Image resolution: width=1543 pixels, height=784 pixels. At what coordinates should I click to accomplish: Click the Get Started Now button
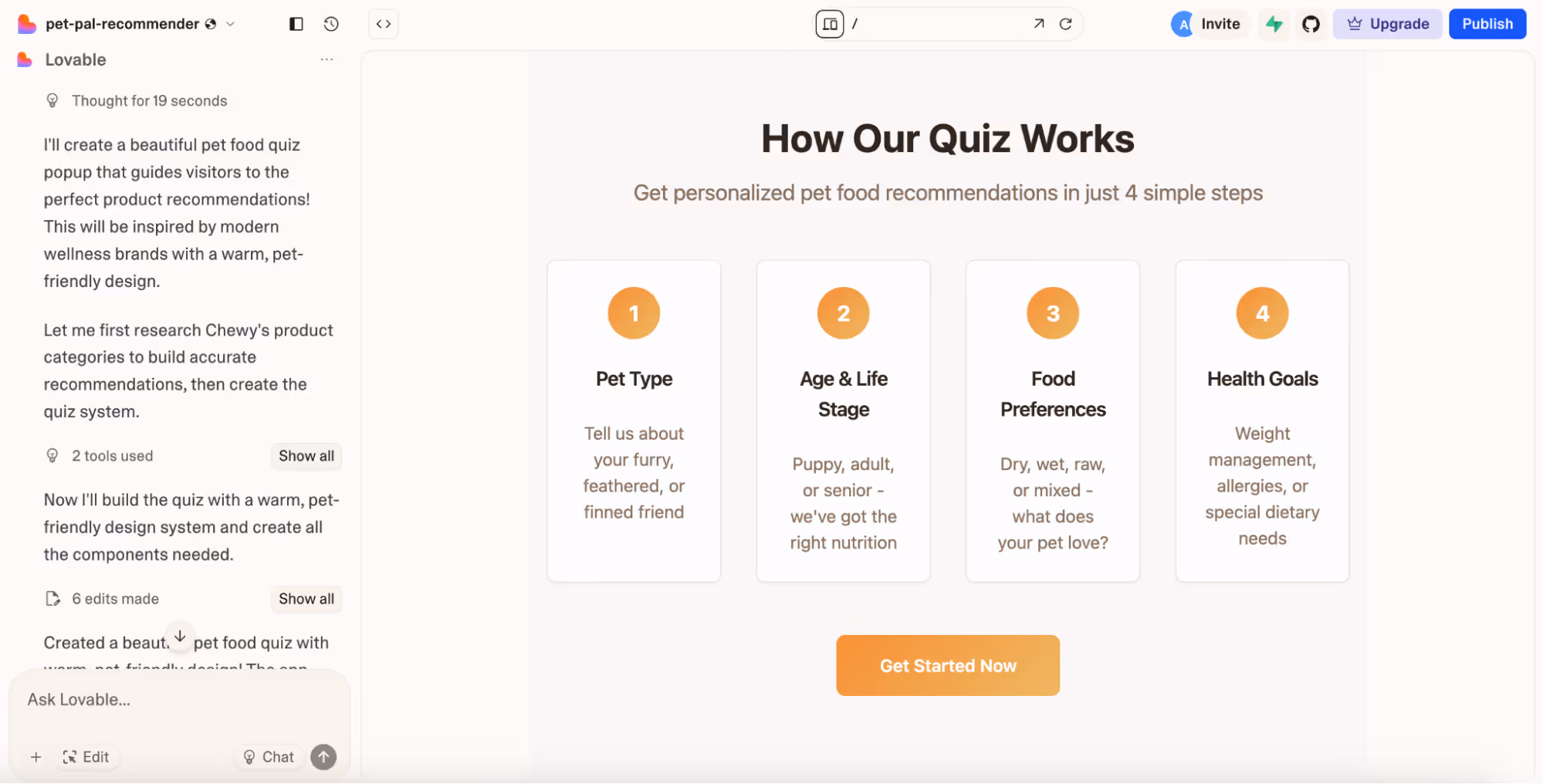tap(948, 665)
